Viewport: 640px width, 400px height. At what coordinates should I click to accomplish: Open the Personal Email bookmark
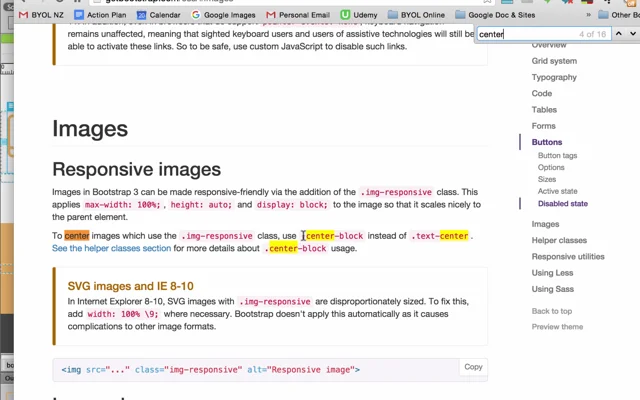(298, 15)
